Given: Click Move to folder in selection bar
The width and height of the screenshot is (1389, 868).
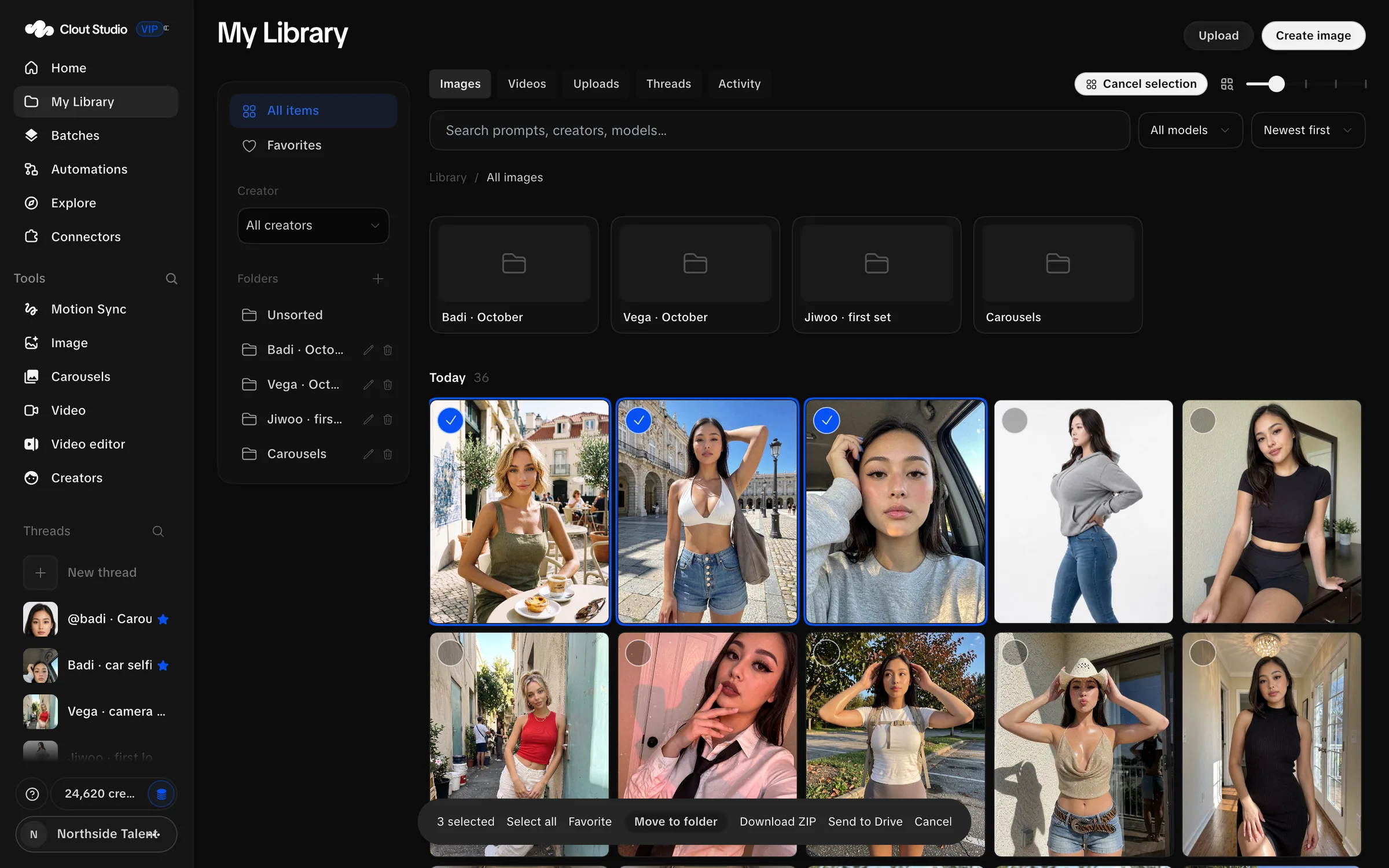Looking at the screenshot, I should [675, 821].
